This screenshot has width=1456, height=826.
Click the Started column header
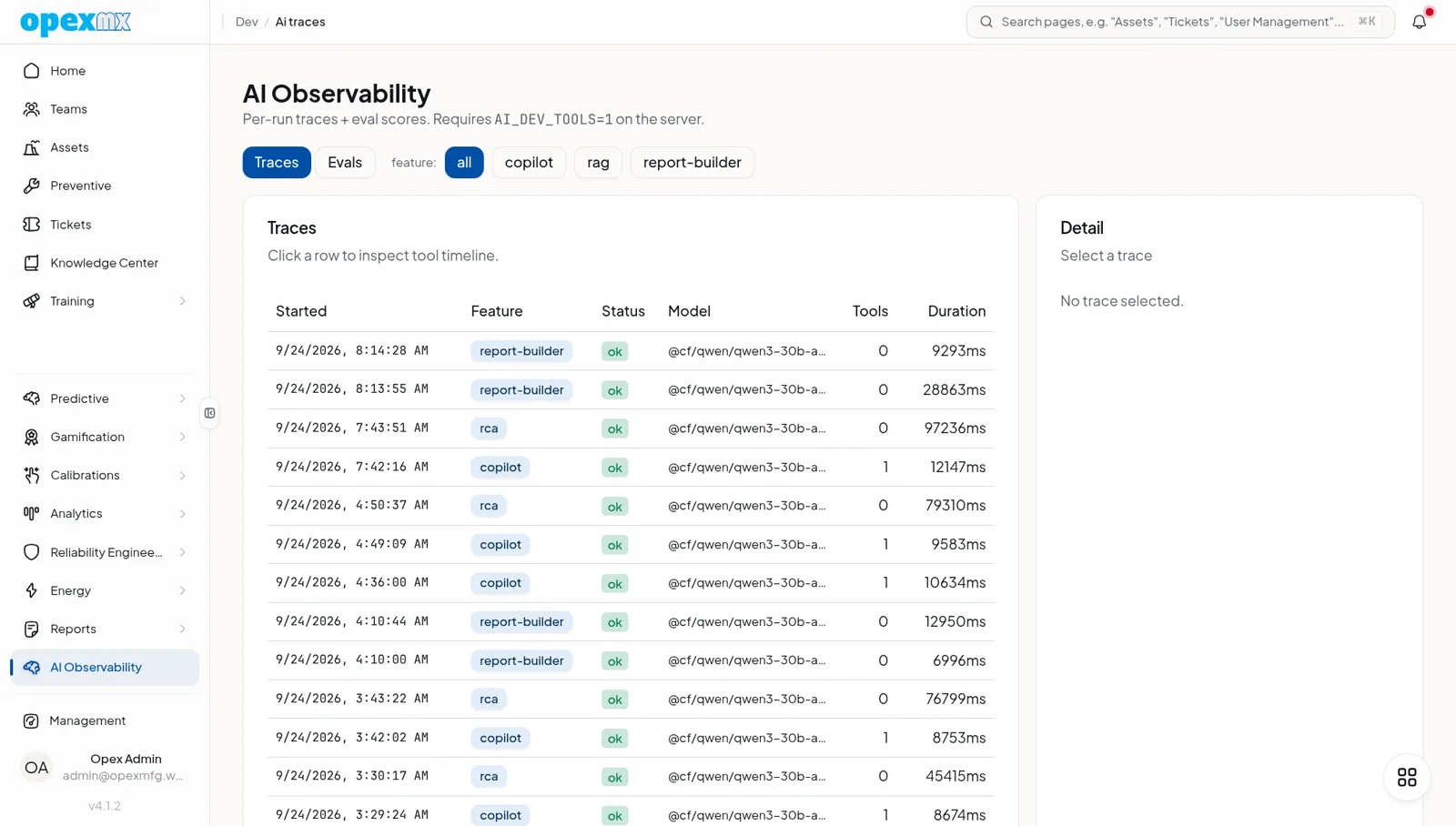pos(301,311)
